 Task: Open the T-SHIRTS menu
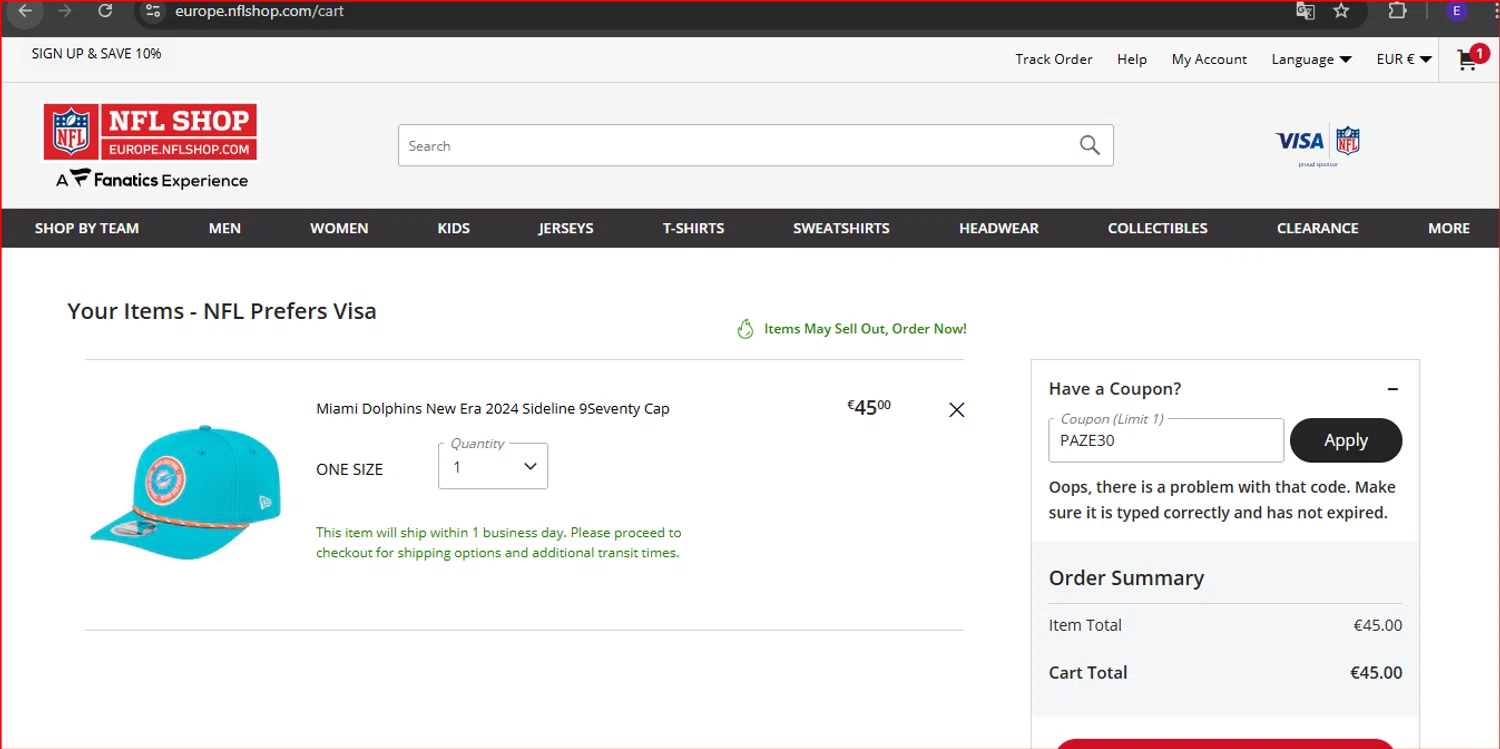[x=693, y=228]
